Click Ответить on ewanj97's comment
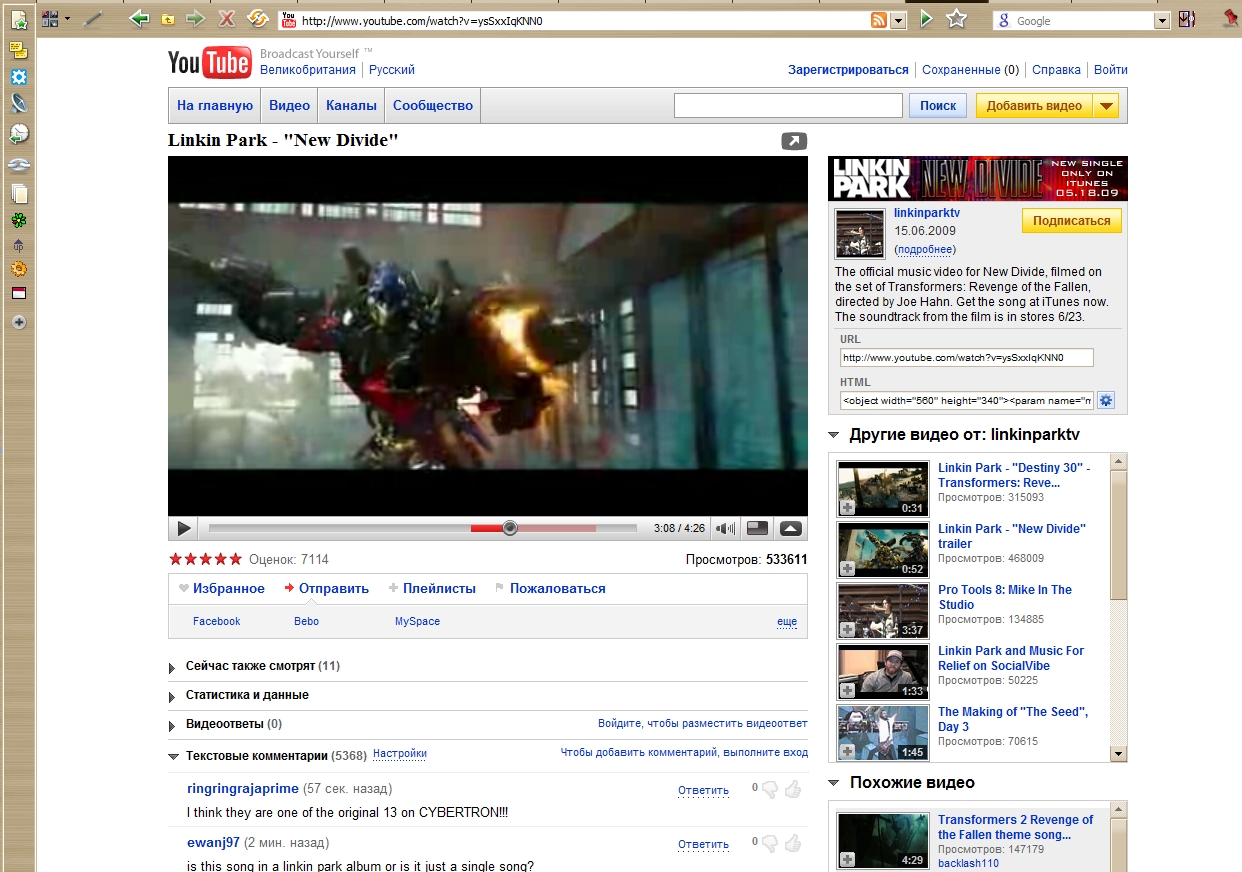The height and width of the screenshot is (872, 1242). point(703,844)
